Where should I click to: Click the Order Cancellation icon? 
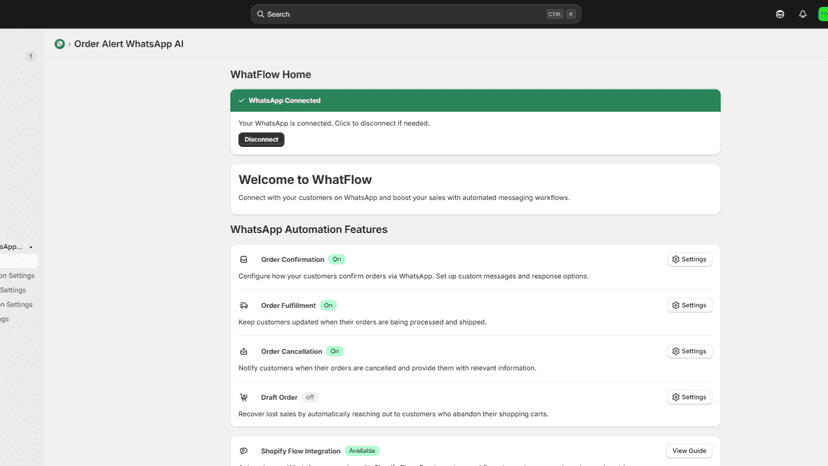click(243, 351)
